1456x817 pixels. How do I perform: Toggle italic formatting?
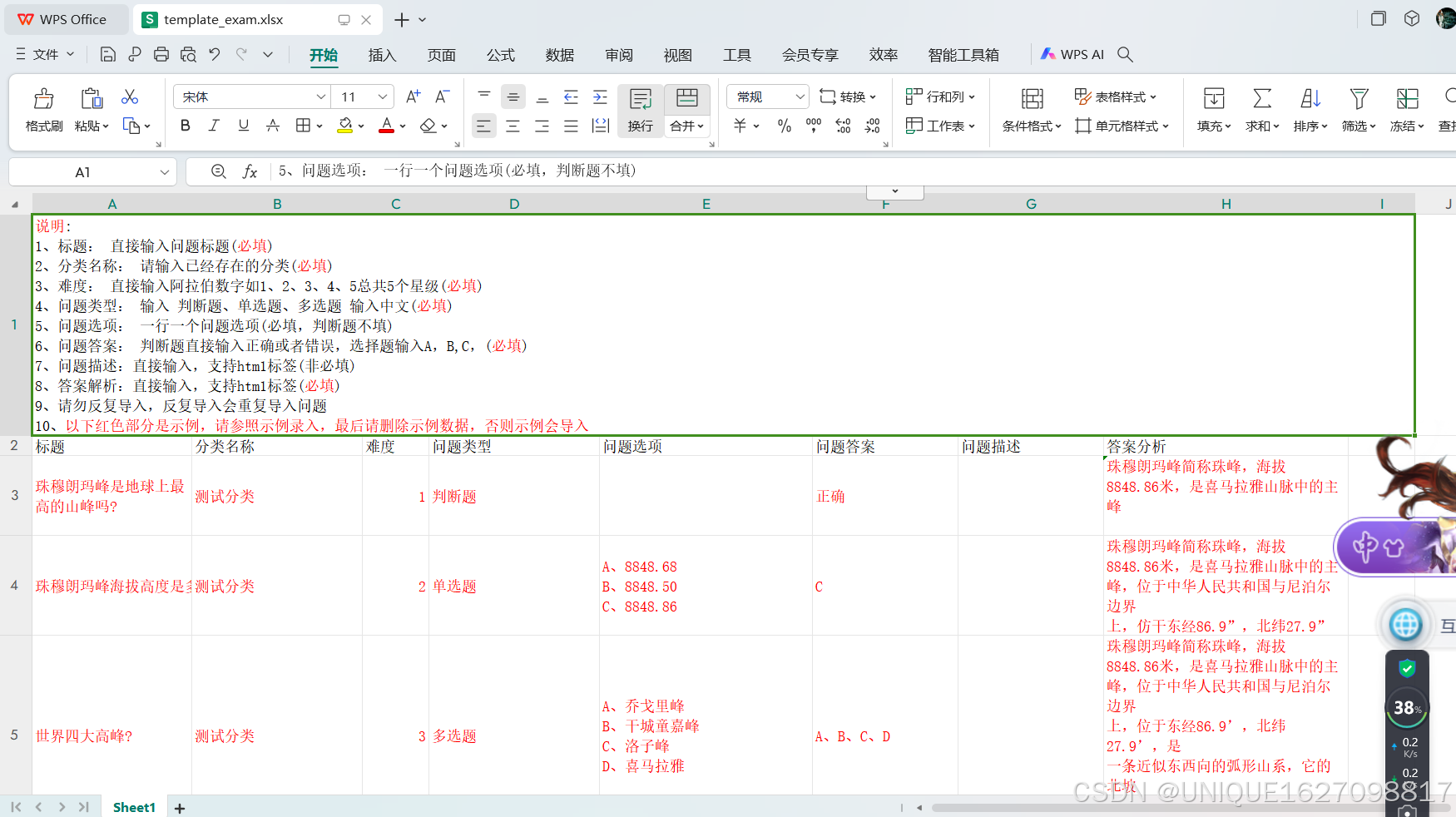coord(214,126)
